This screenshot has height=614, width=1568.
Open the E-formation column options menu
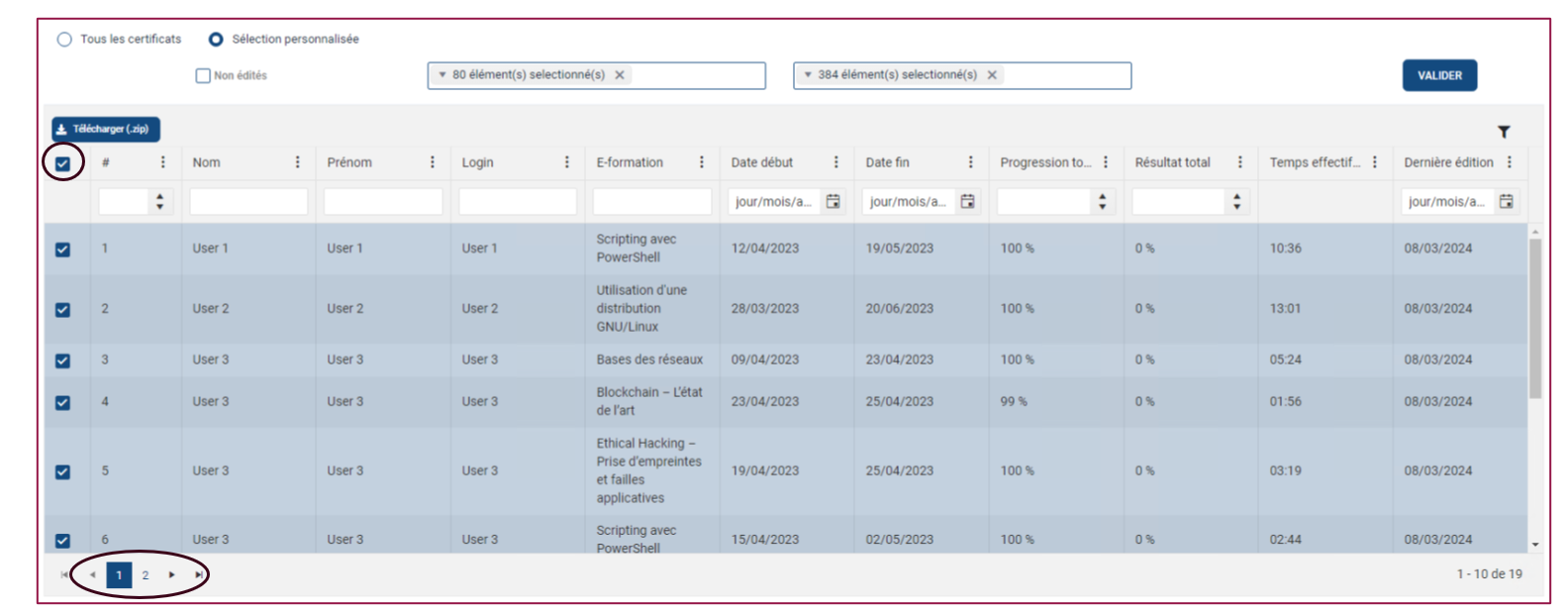(x=701, y=162)
